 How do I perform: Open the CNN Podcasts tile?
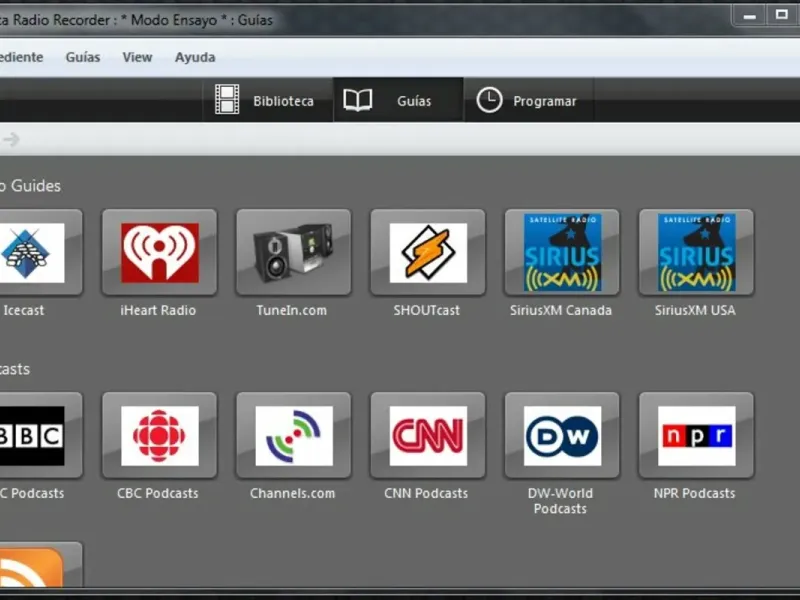(x=428, y=435)
